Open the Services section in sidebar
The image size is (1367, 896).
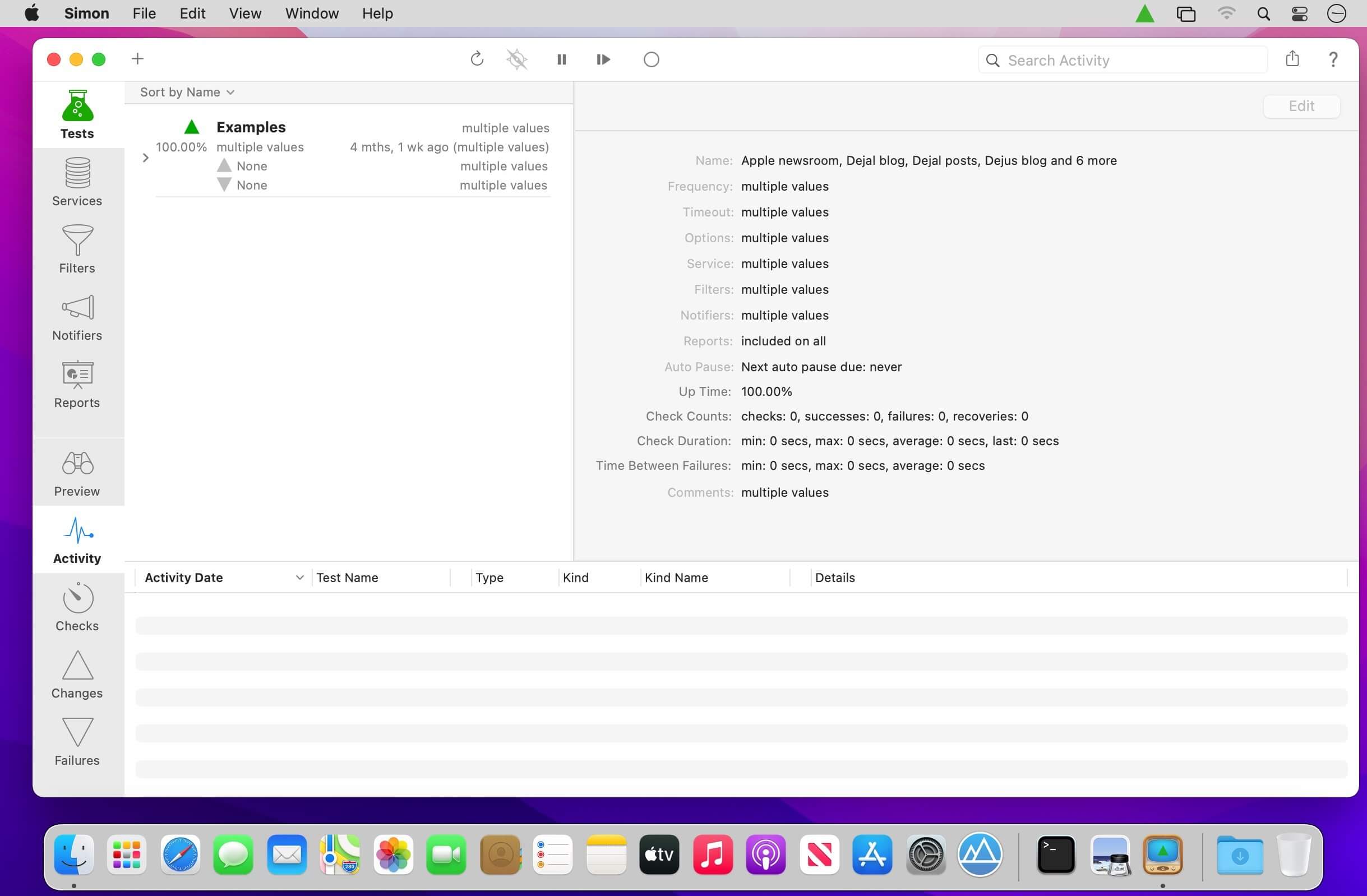click(77, 182)
